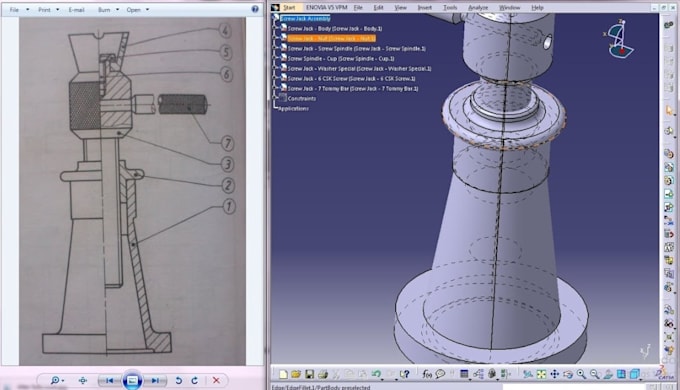Activate the Rotate view tool
The image size is (680, 390).
pyautogui.click(x=568, y=374)
